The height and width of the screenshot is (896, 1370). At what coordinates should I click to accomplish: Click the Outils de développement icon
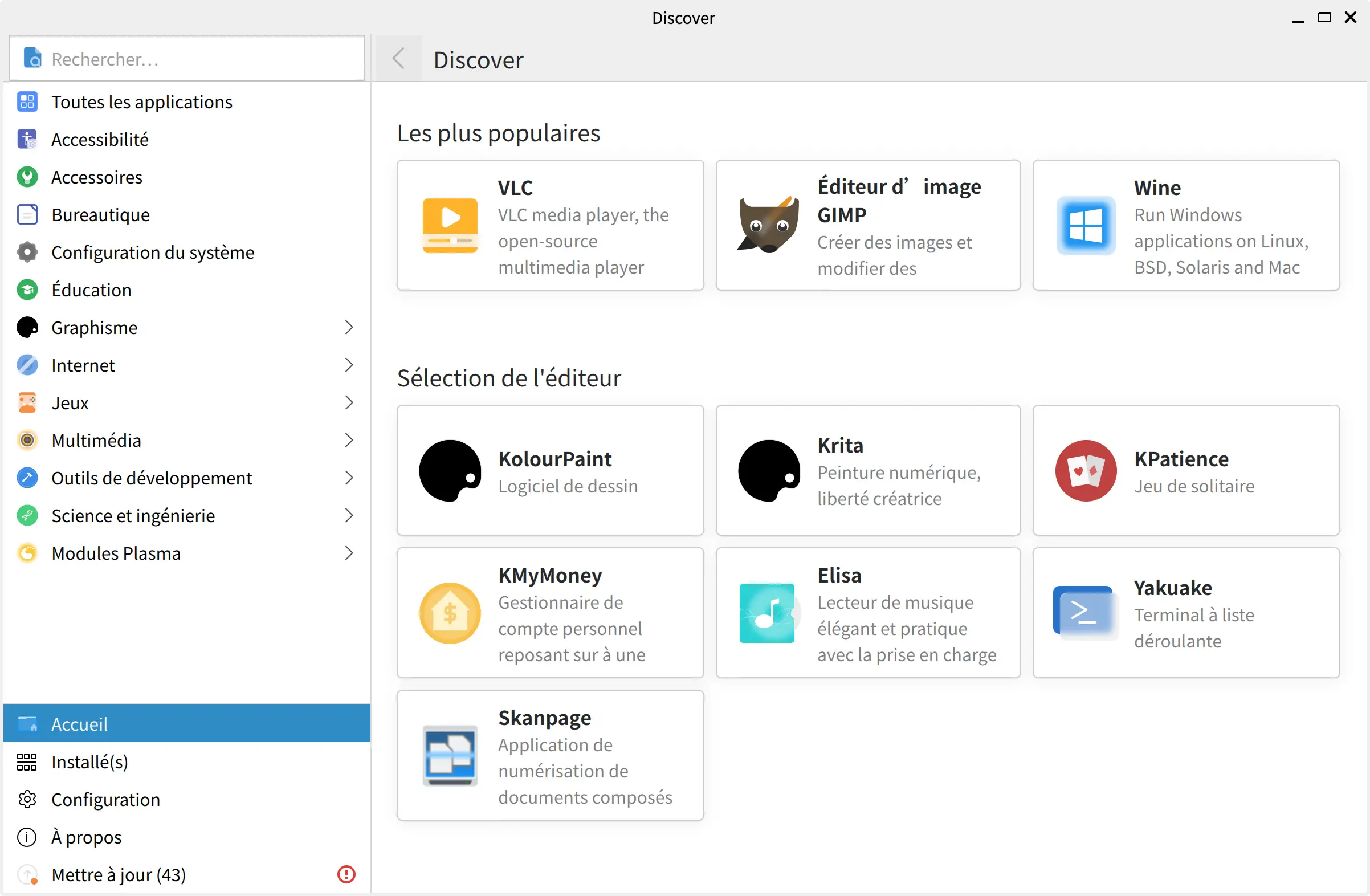click(27, 478)
